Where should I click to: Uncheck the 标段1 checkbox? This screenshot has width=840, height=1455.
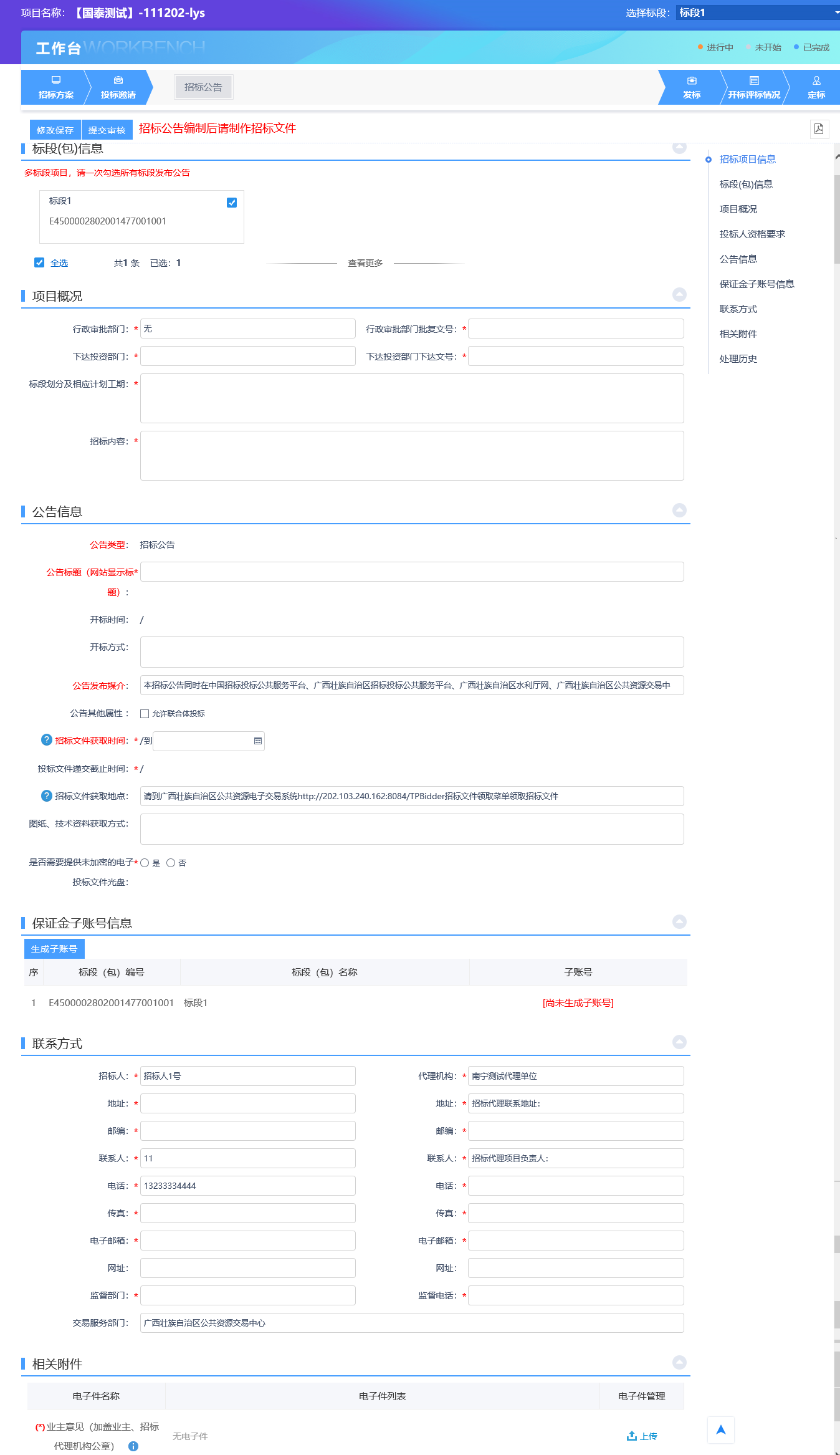tap(232, 203)
